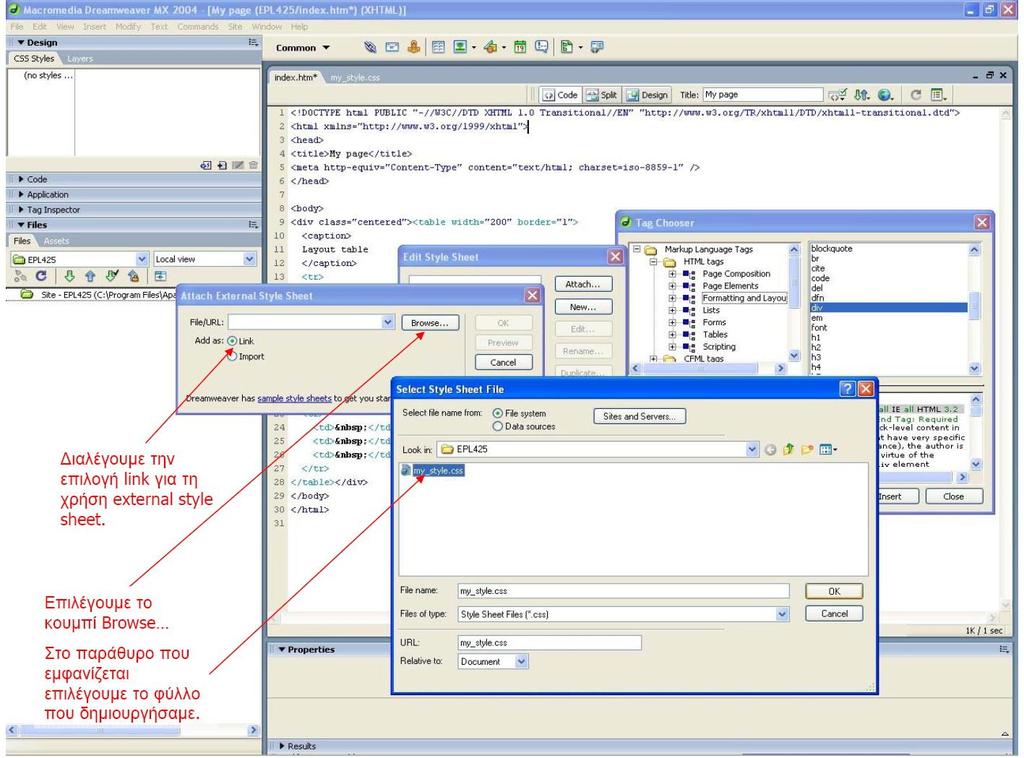Click the Preview in Browser globe icon
Screen dimensions: 1024x758
886,95
